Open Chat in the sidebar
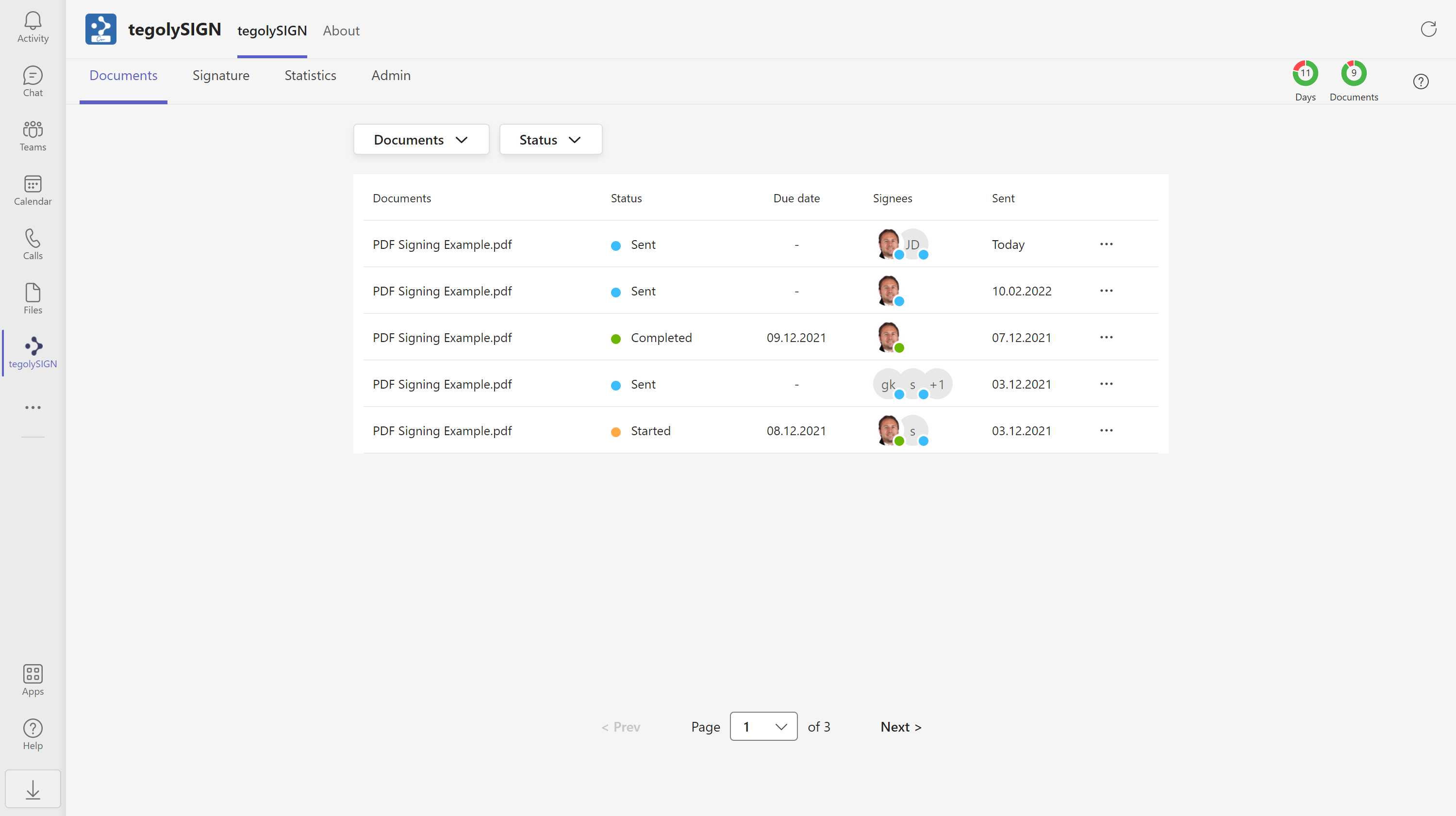 (33, 82)
